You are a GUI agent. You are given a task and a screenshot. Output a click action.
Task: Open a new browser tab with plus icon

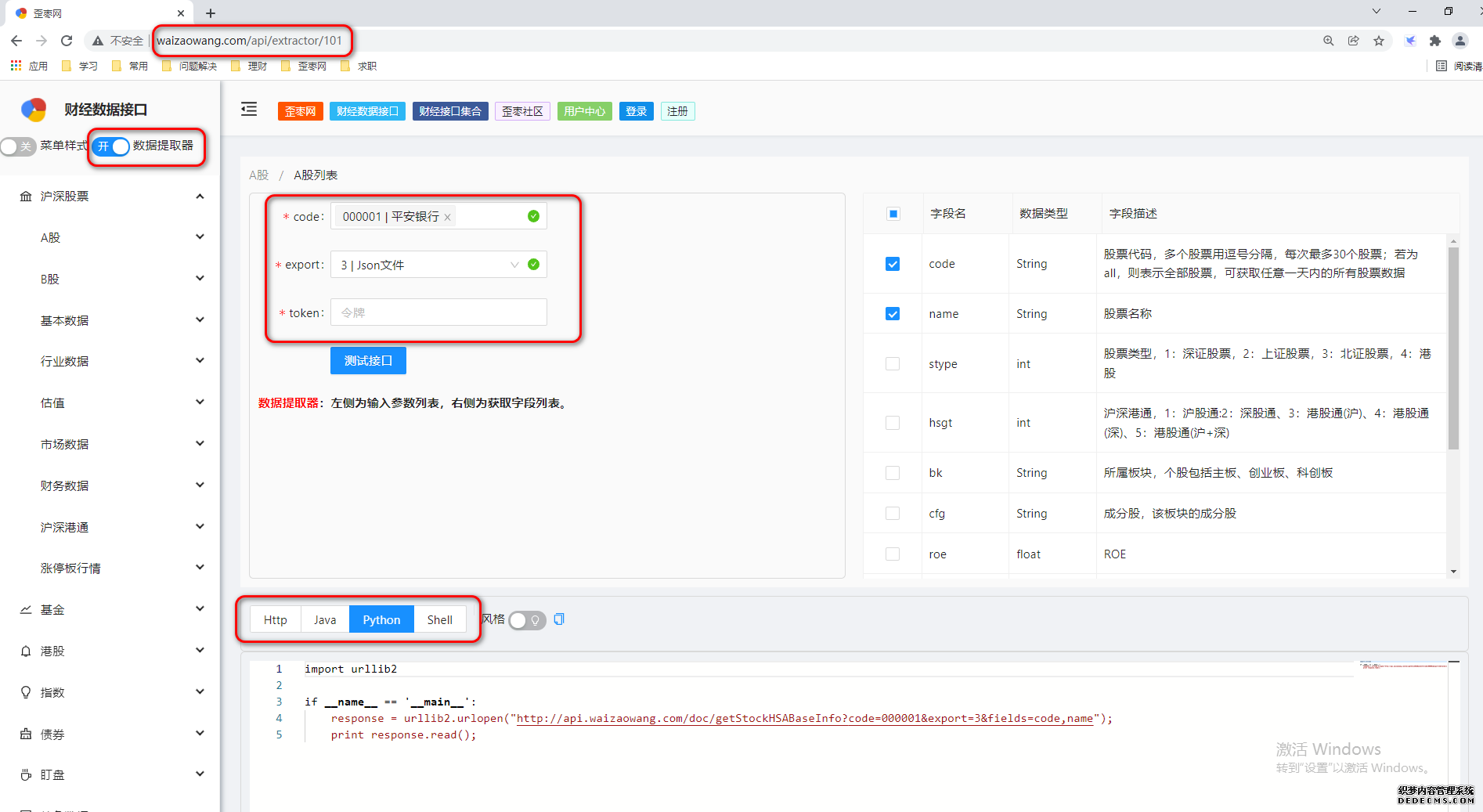click(x=211, y=13)
